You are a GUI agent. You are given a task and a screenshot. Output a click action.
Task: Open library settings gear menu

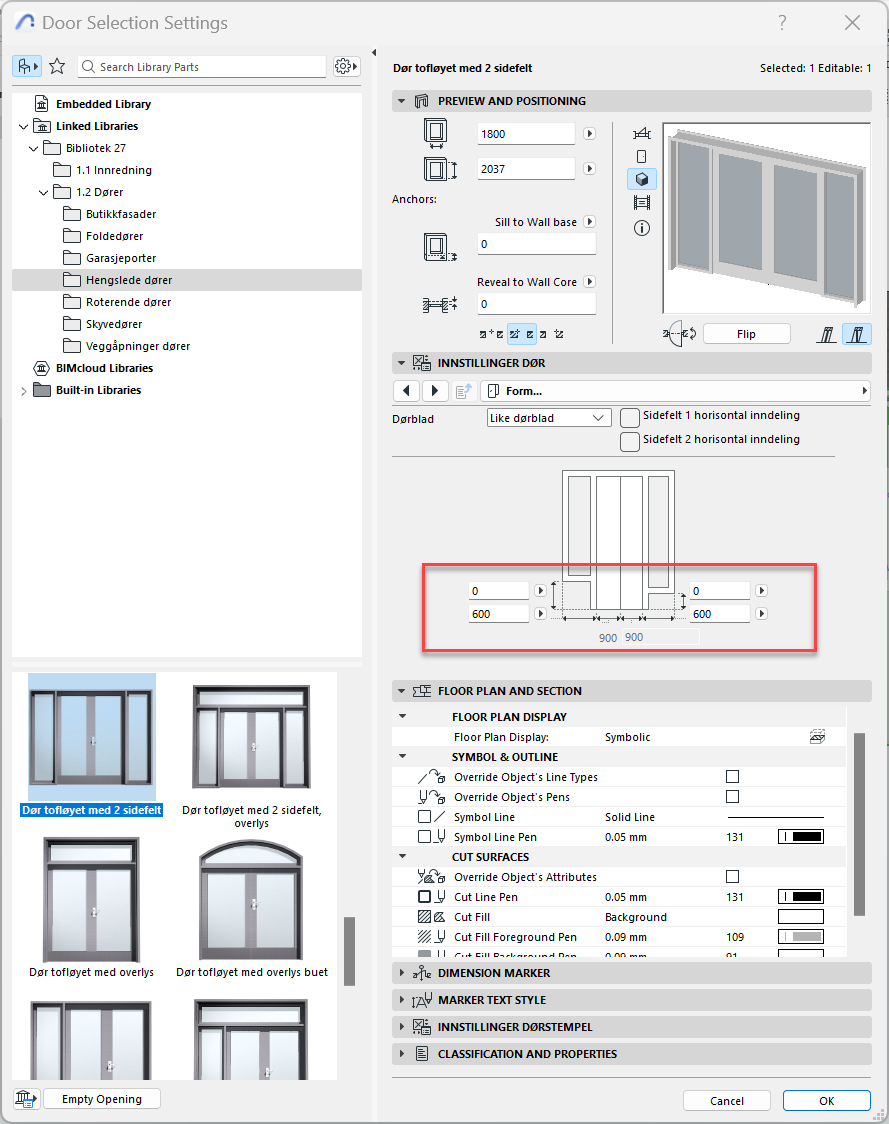click(345, 66)
